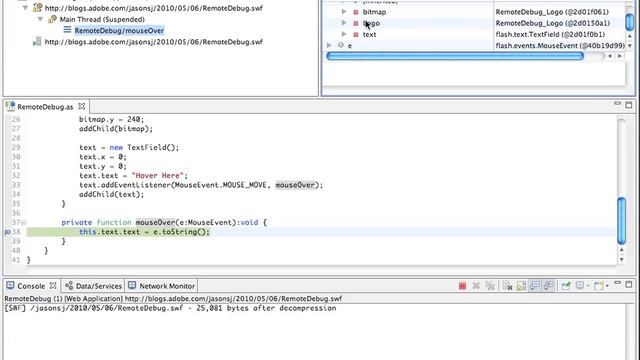The image size is (640, 360).
Task: Click the highlighted line 'this.text.text = e.toString();'
Action: click(x=144, y=232)
